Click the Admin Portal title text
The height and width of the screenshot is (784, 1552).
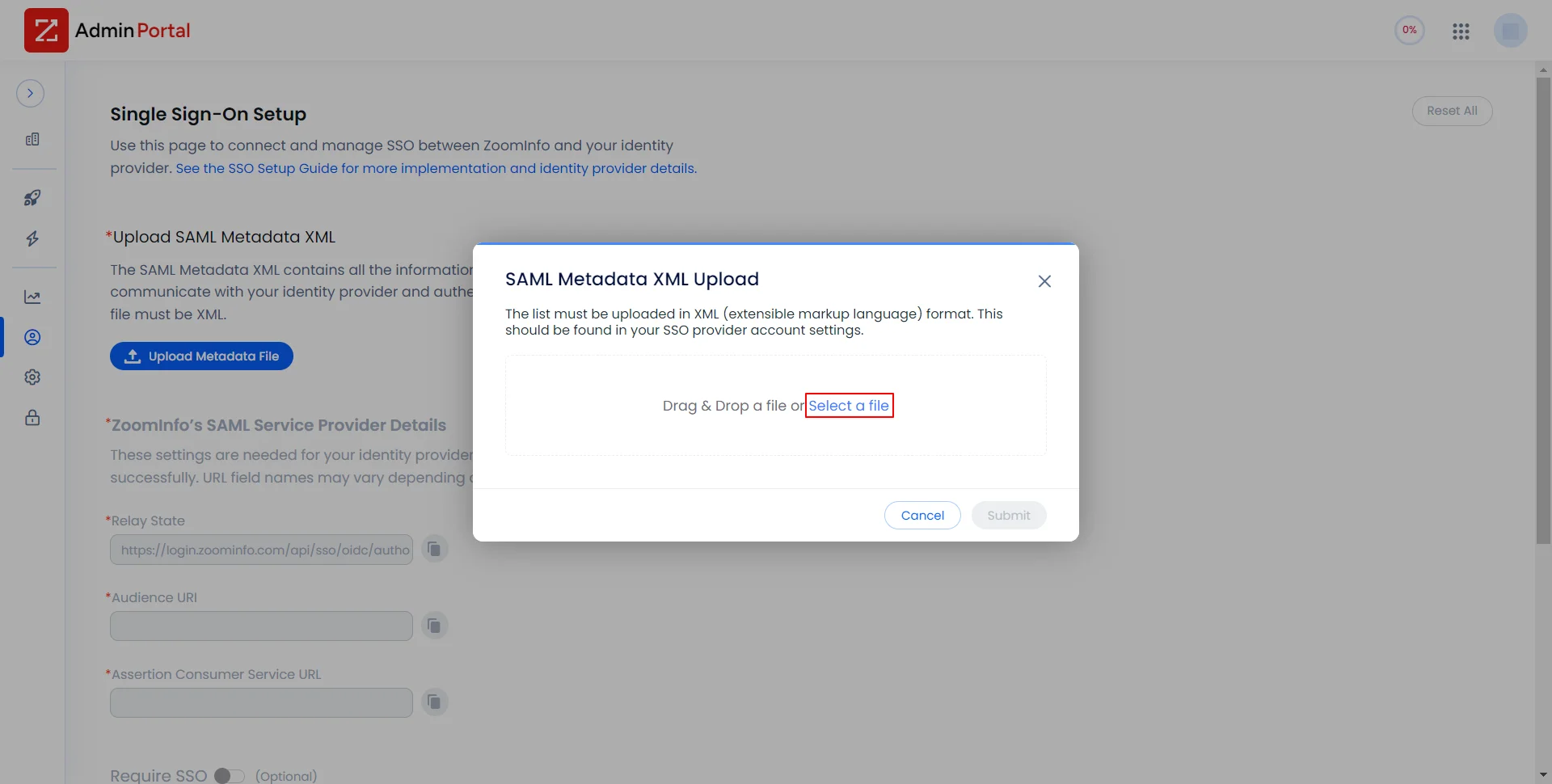(133, 31)
